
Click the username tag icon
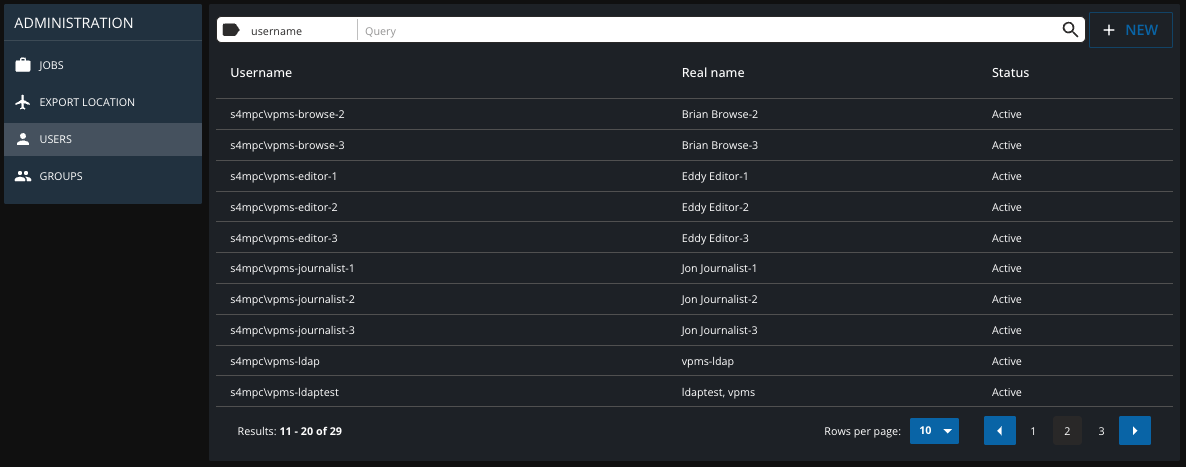[231, 30]
